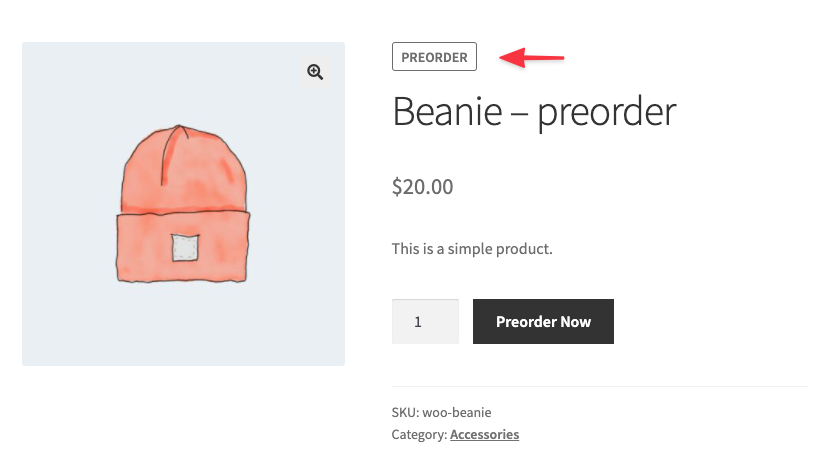The width and height of the screenshot is (829, 455).
Task: Click the word "preorder" in the title
Action: pyautogui.click(x=607, y=112)
